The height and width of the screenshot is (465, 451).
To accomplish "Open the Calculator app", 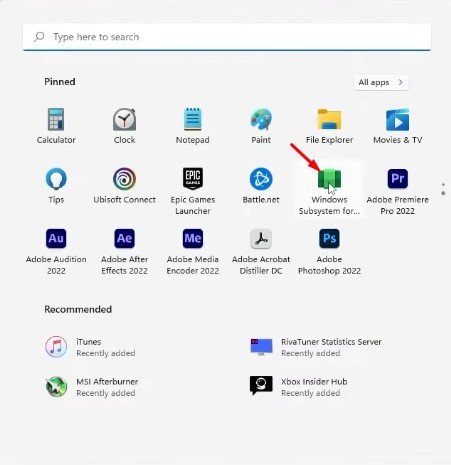I will (x=56, y=126).
